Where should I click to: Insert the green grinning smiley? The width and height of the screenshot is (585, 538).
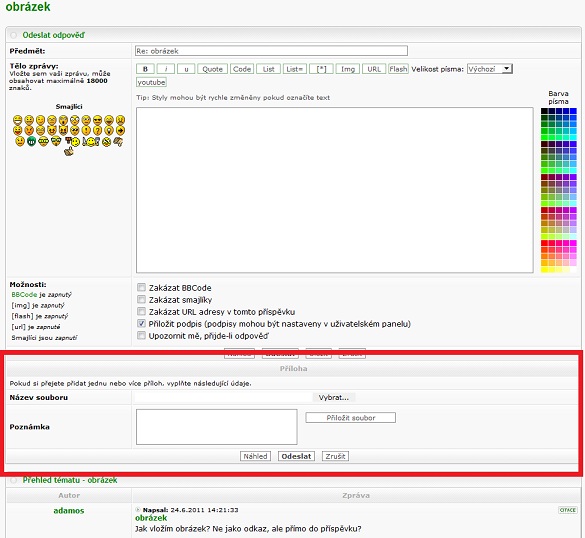click(31, 141)
